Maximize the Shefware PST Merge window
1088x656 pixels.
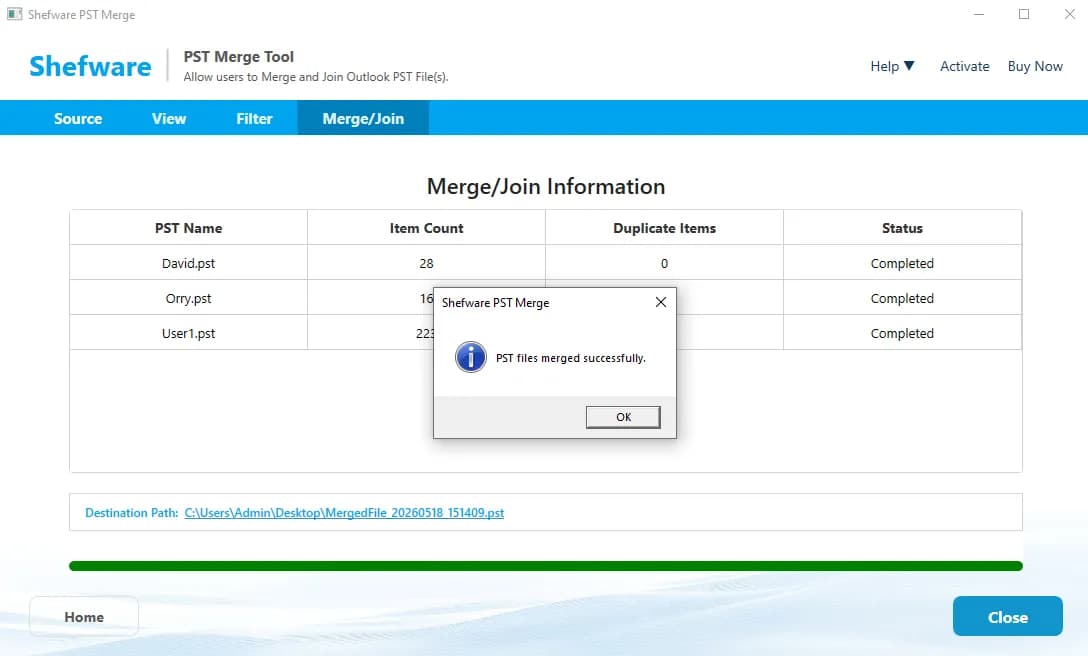point(1023,14)
